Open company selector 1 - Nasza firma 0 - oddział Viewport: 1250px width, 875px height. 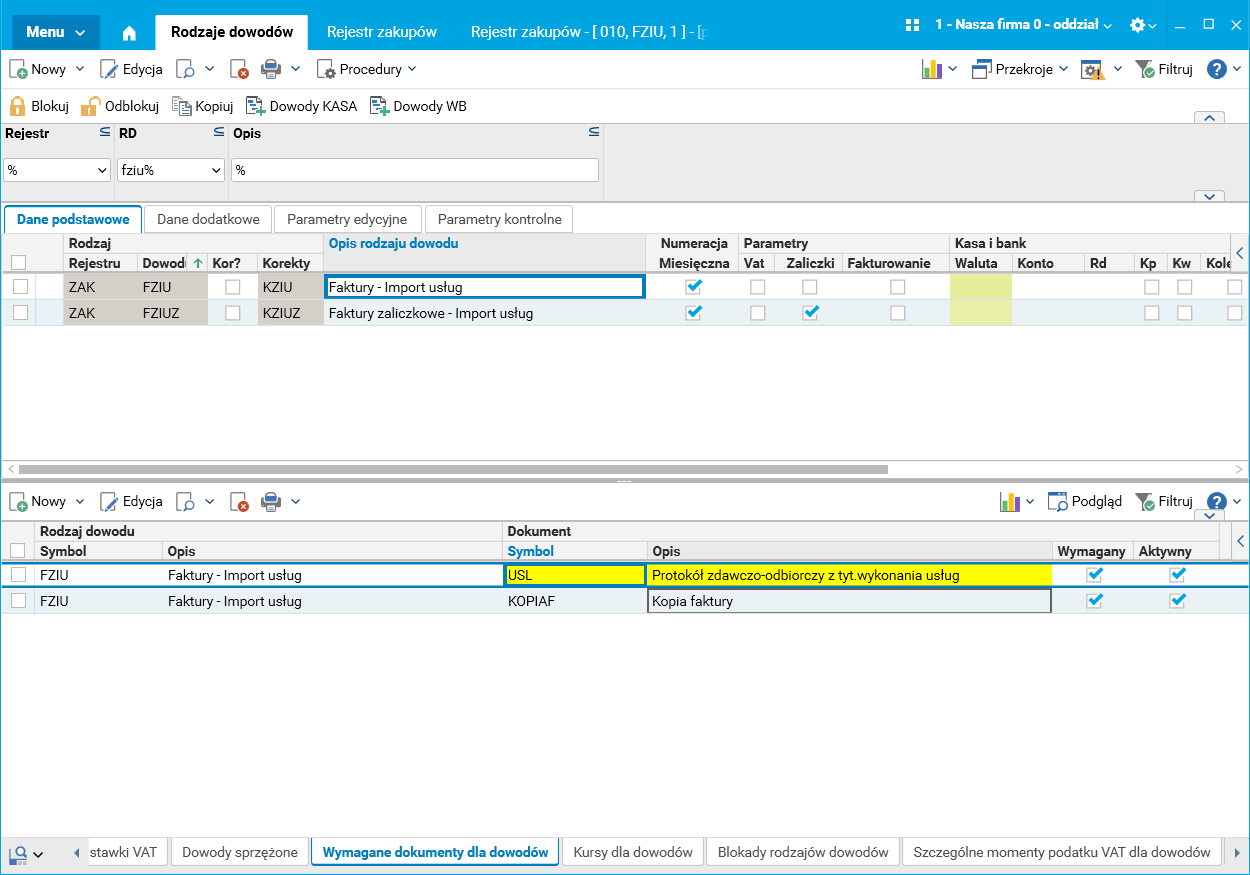click(x=1023, y=25)
